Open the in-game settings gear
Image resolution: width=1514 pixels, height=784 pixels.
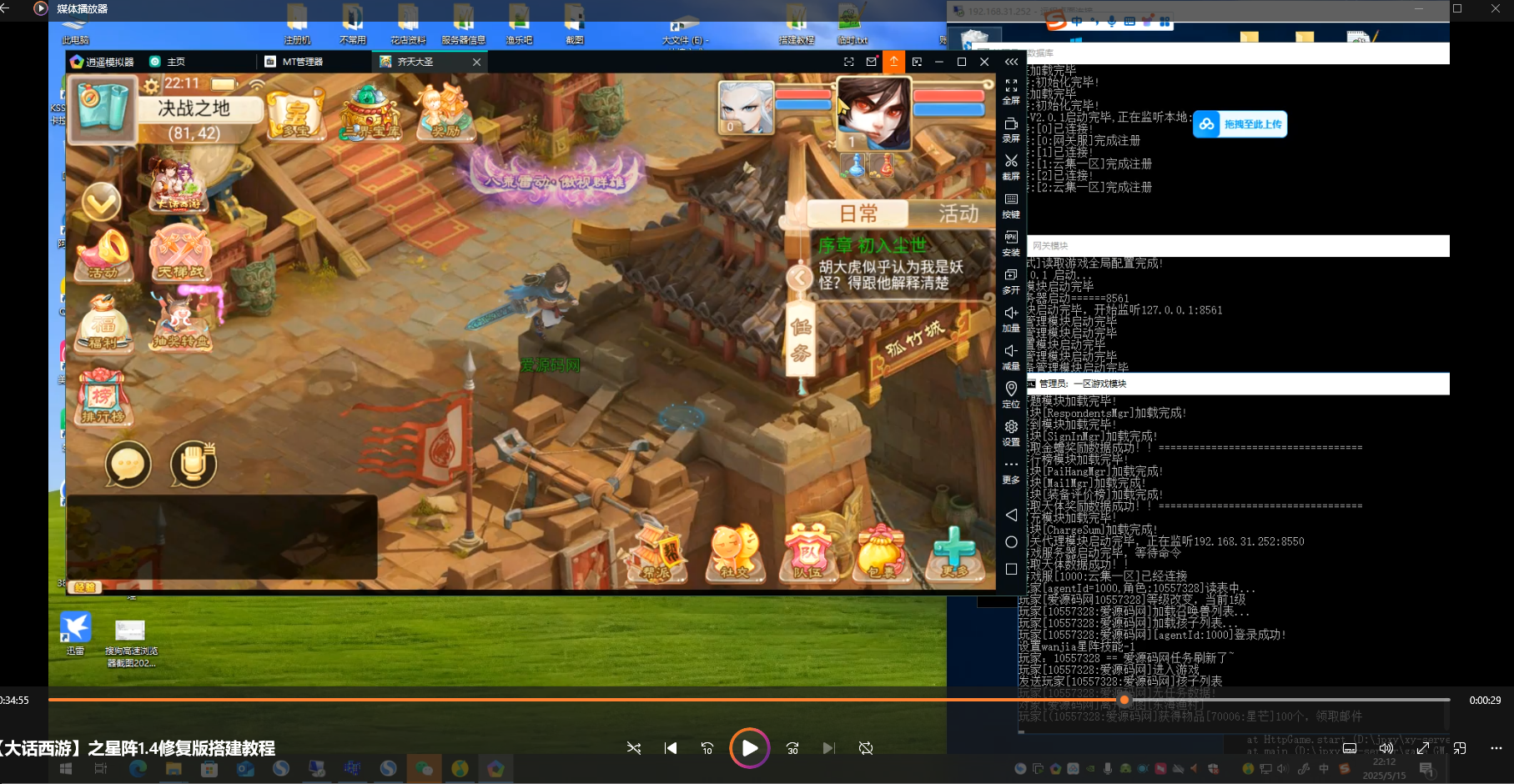point(151,85)
